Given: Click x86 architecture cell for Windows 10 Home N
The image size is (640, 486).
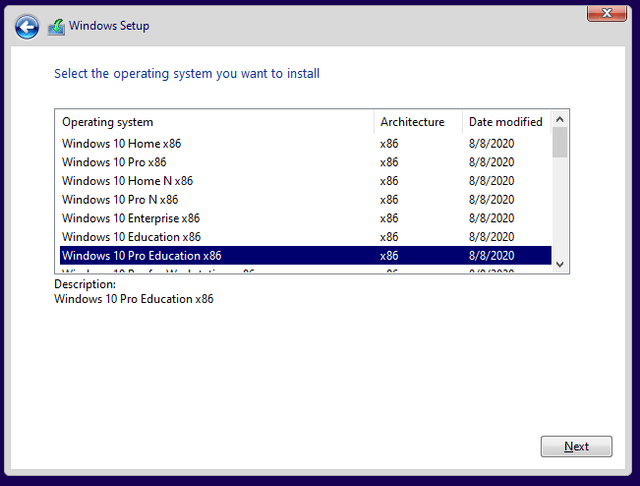Looking at the screenshot, I should tap(389, 181).
